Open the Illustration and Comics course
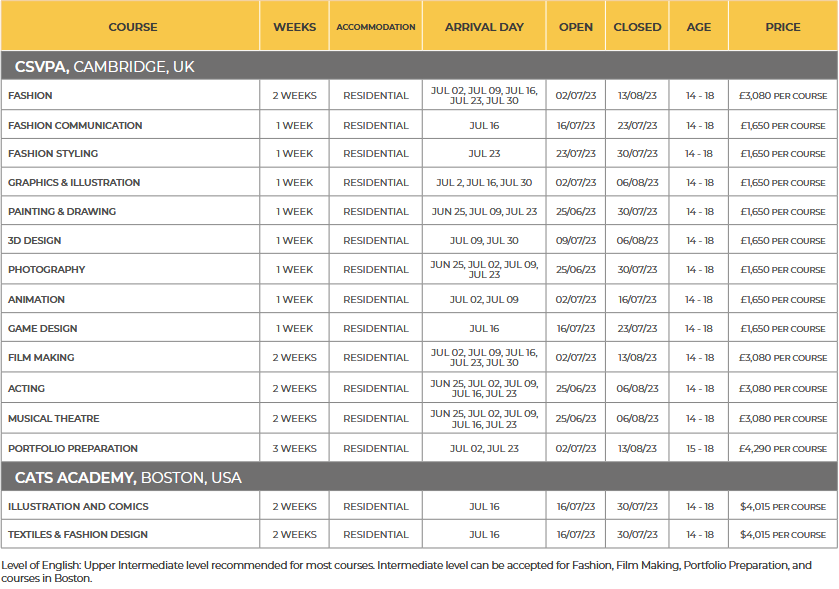The width and height of the screenshot is (839, 589). click(78, 507)
